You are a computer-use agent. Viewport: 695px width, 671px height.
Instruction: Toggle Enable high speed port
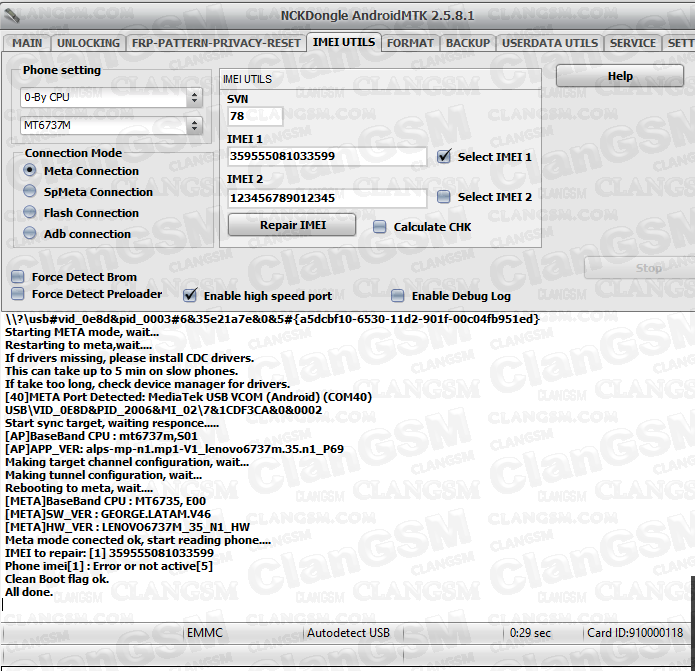[190, 296]
